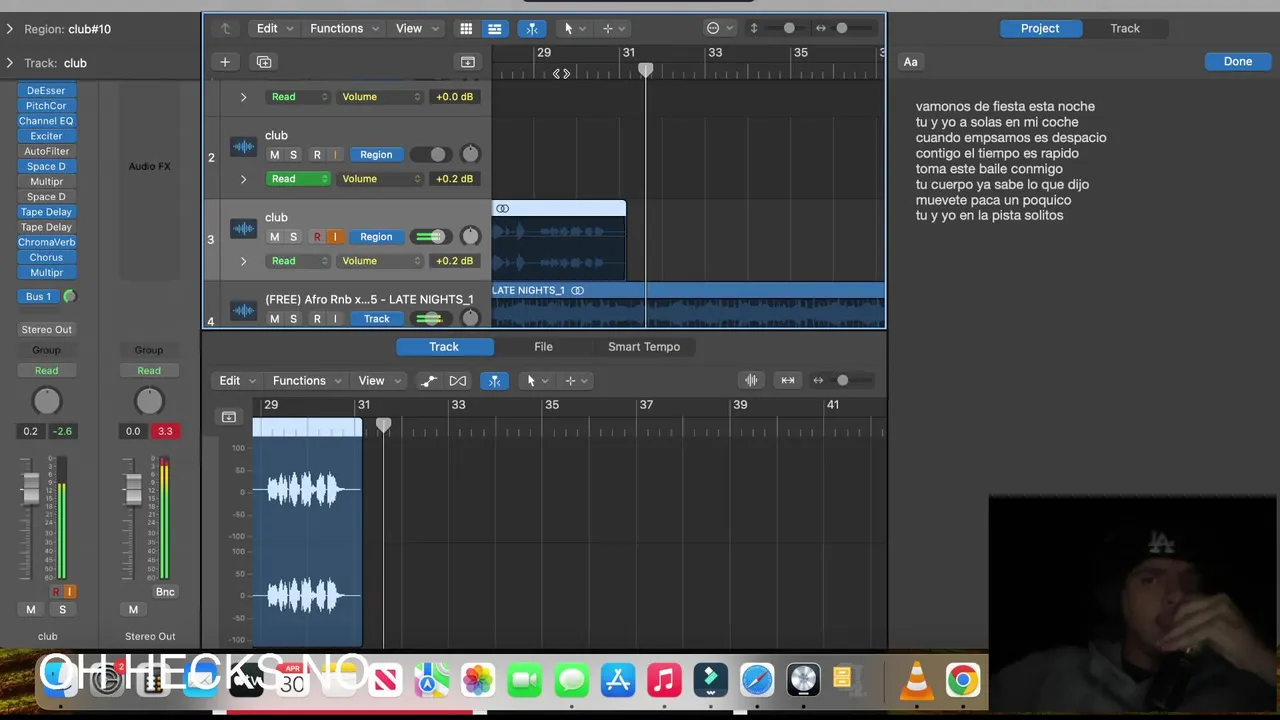Open the snap options menu in Tracks toolbar

point(720,28)
